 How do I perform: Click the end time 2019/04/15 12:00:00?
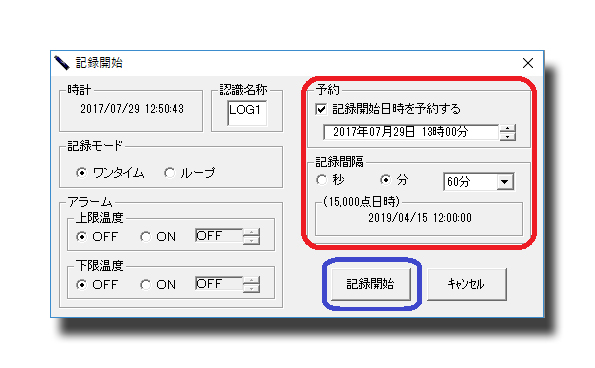[420, 218]
